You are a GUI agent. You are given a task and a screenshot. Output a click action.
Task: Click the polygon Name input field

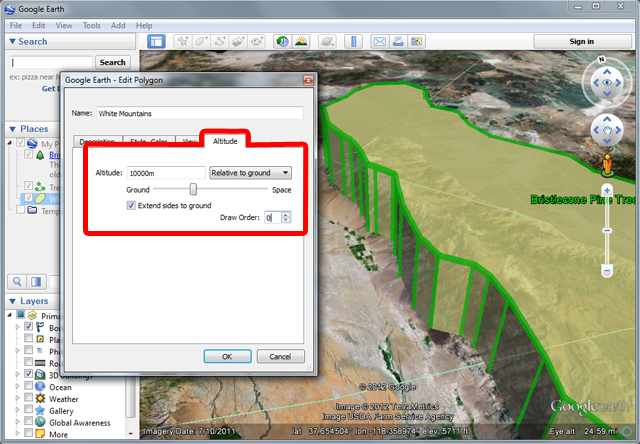(x=198, y=114)
